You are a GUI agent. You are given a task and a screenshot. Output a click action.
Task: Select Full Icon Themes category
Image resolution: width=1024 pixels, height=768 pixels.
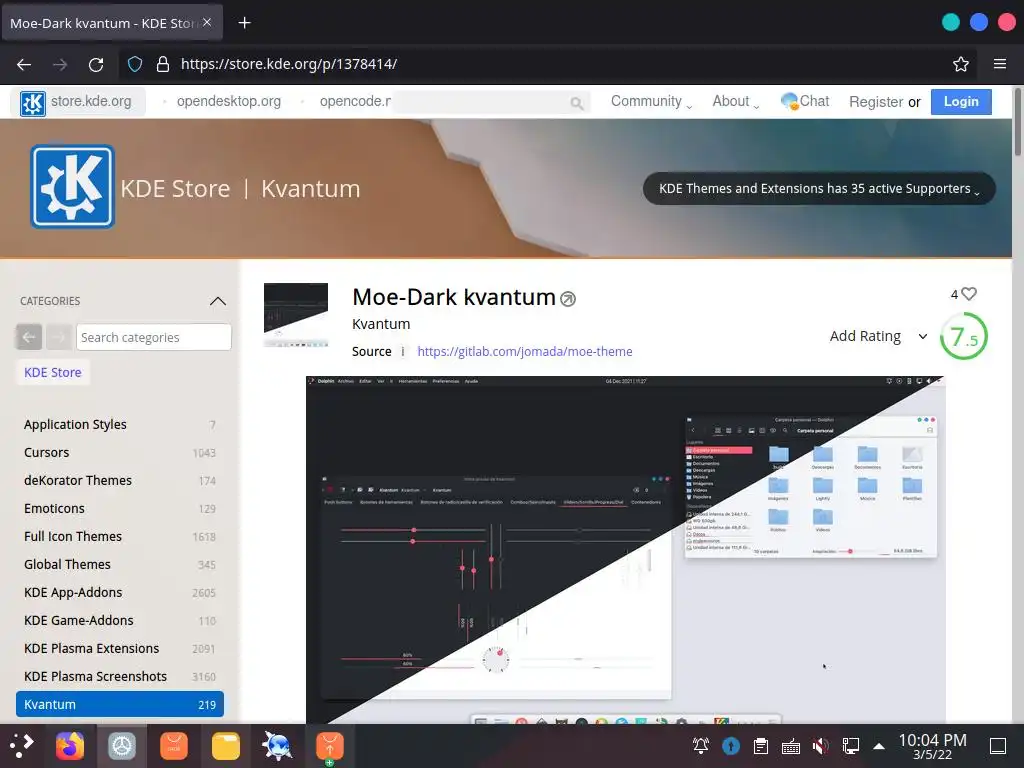[120, 537]
